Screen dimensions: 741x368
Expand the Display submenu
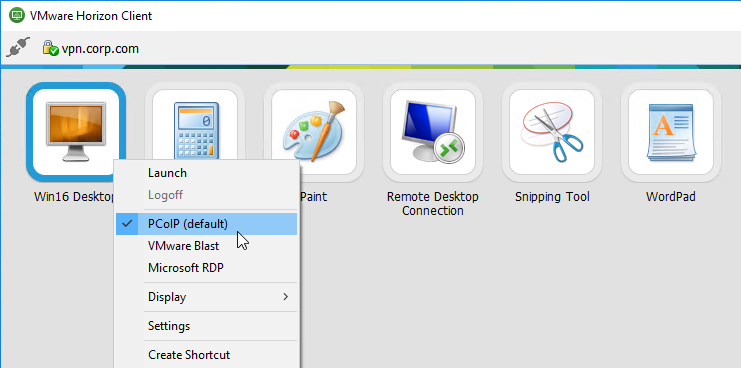pyautogui.click(x=207, y=297)
